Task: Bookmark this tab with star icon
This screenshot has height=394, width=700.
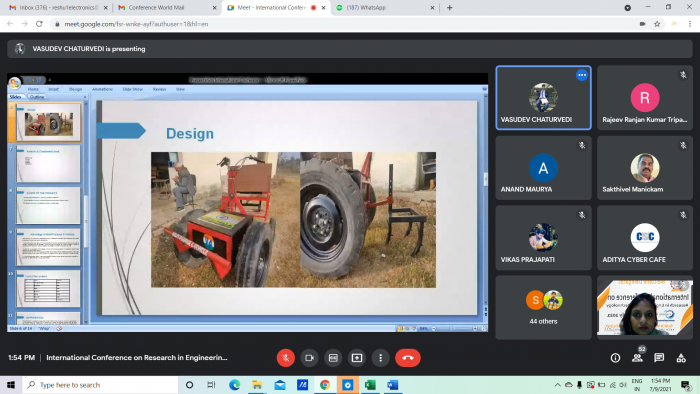Action: coord(657,24)
